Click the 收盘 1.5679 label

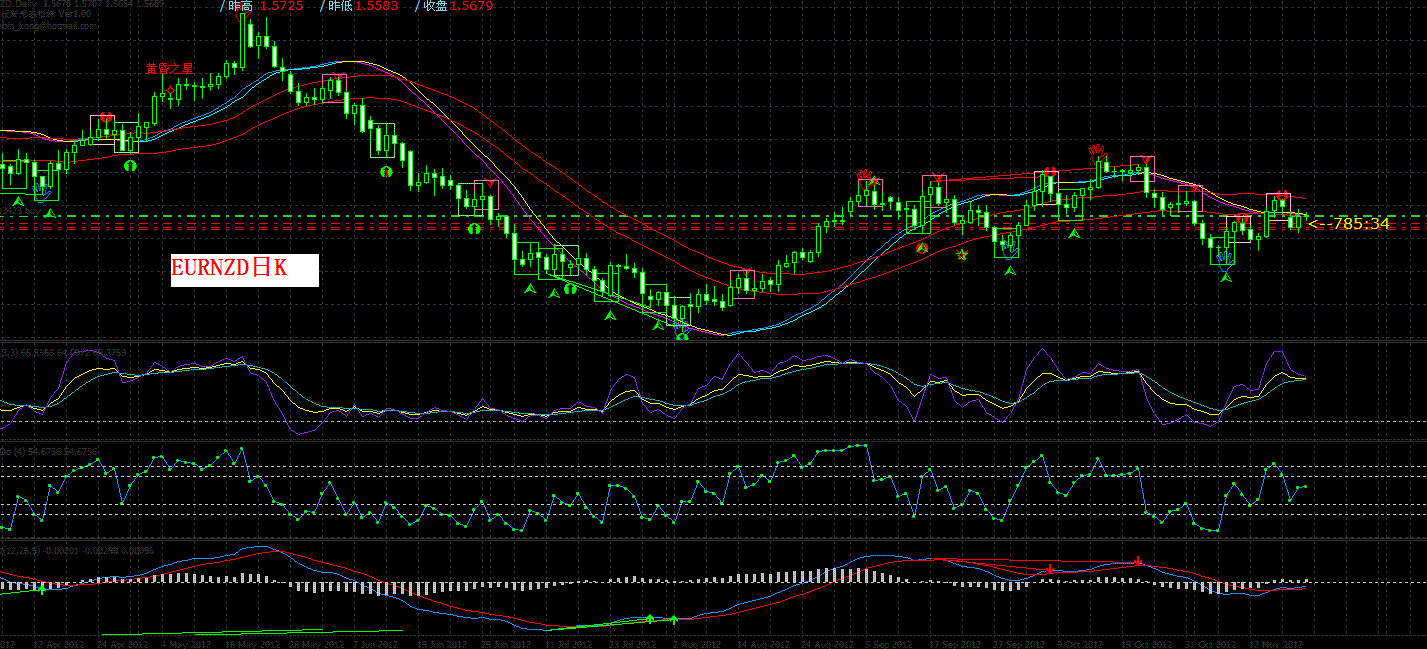tap(458, 6)
